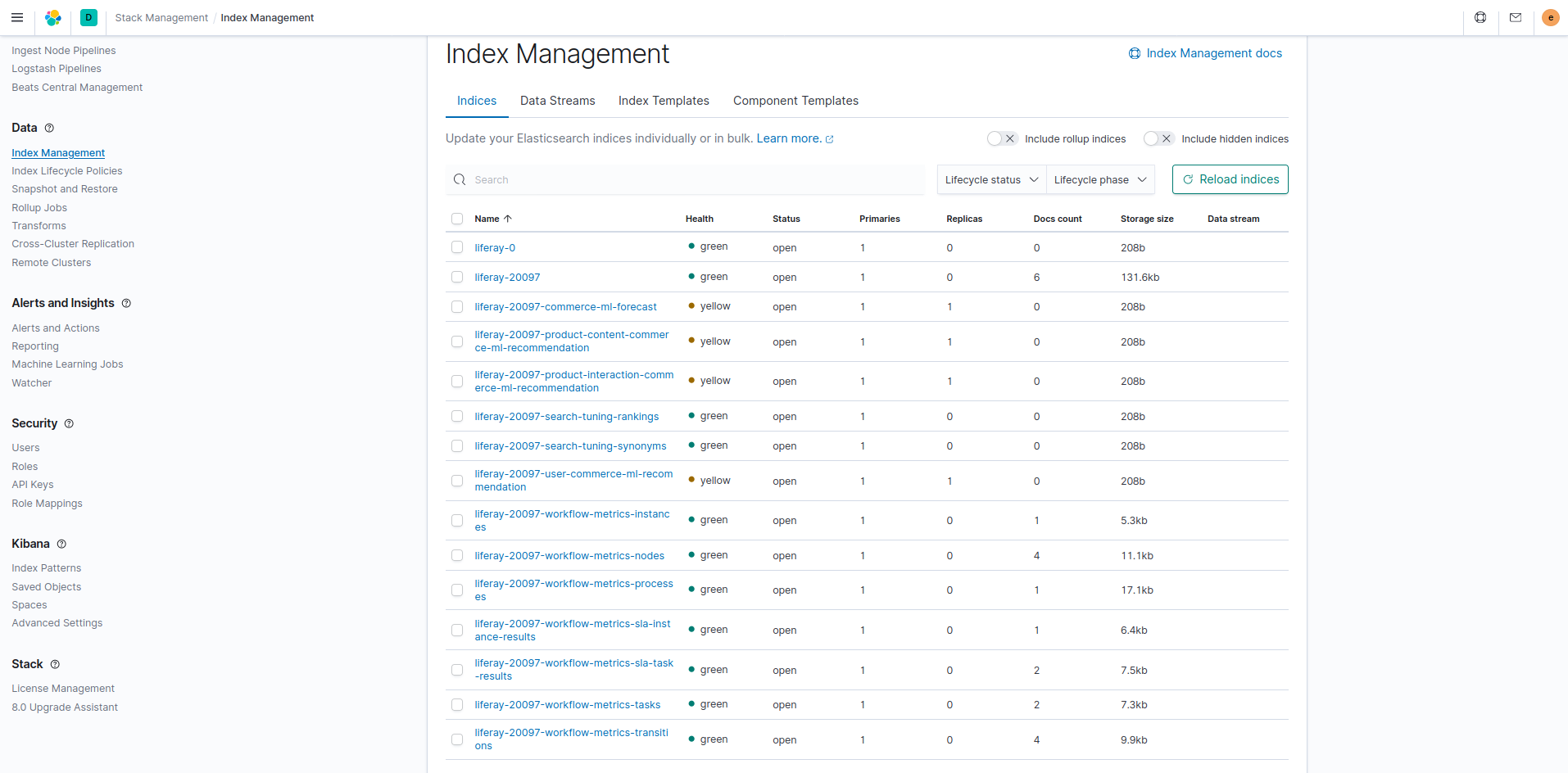
Task: Sort by the Docs count column header
Action: [1058, 219]
